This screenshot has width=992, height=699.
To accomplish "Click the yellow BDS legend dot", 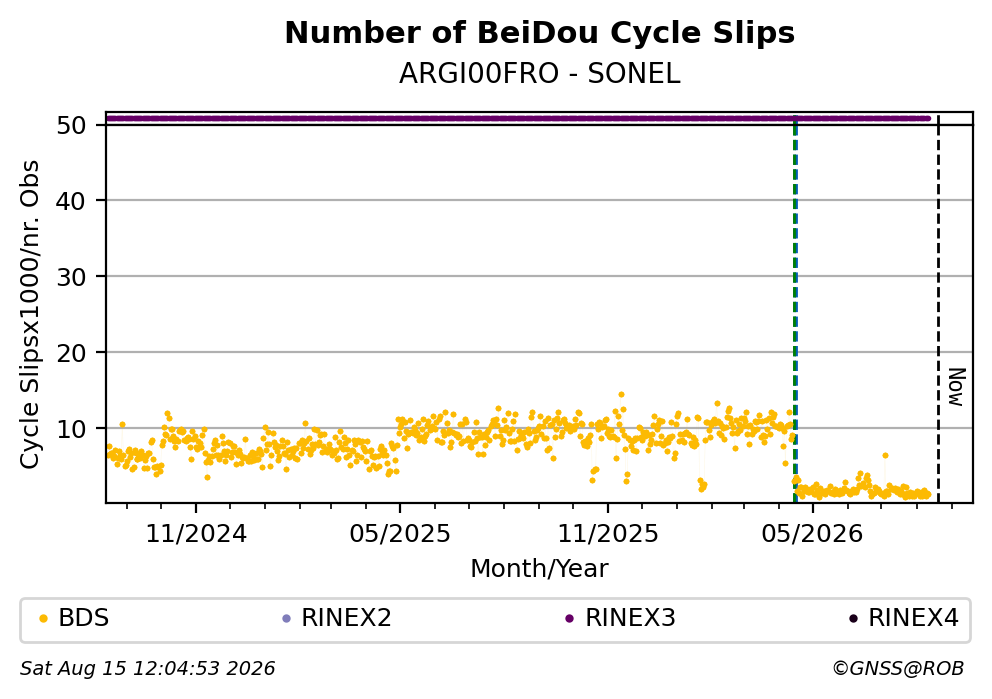I will coord(43,619).
